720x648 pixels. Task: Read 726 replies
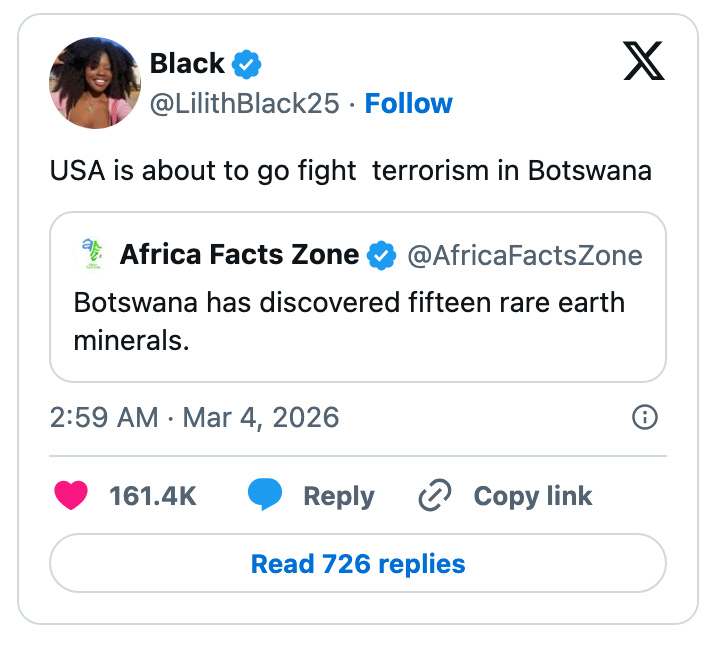357,564
